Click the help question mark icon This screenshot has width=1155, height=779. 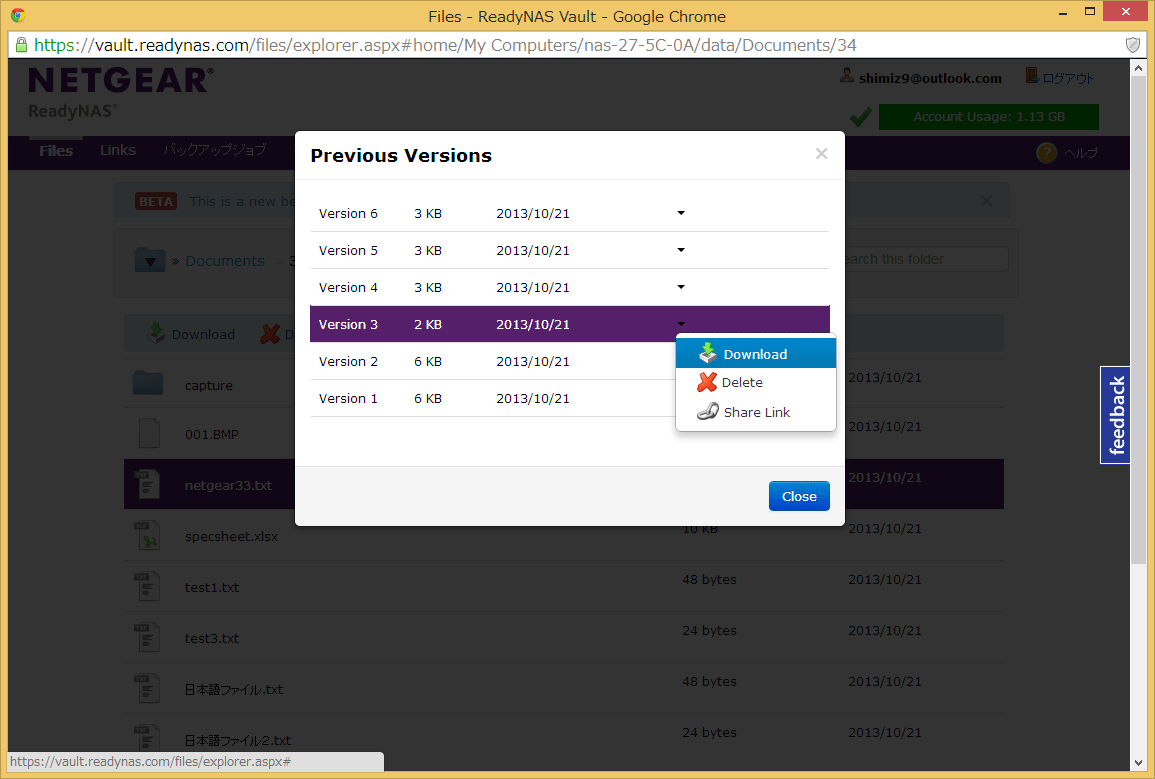pos(1046,152)
